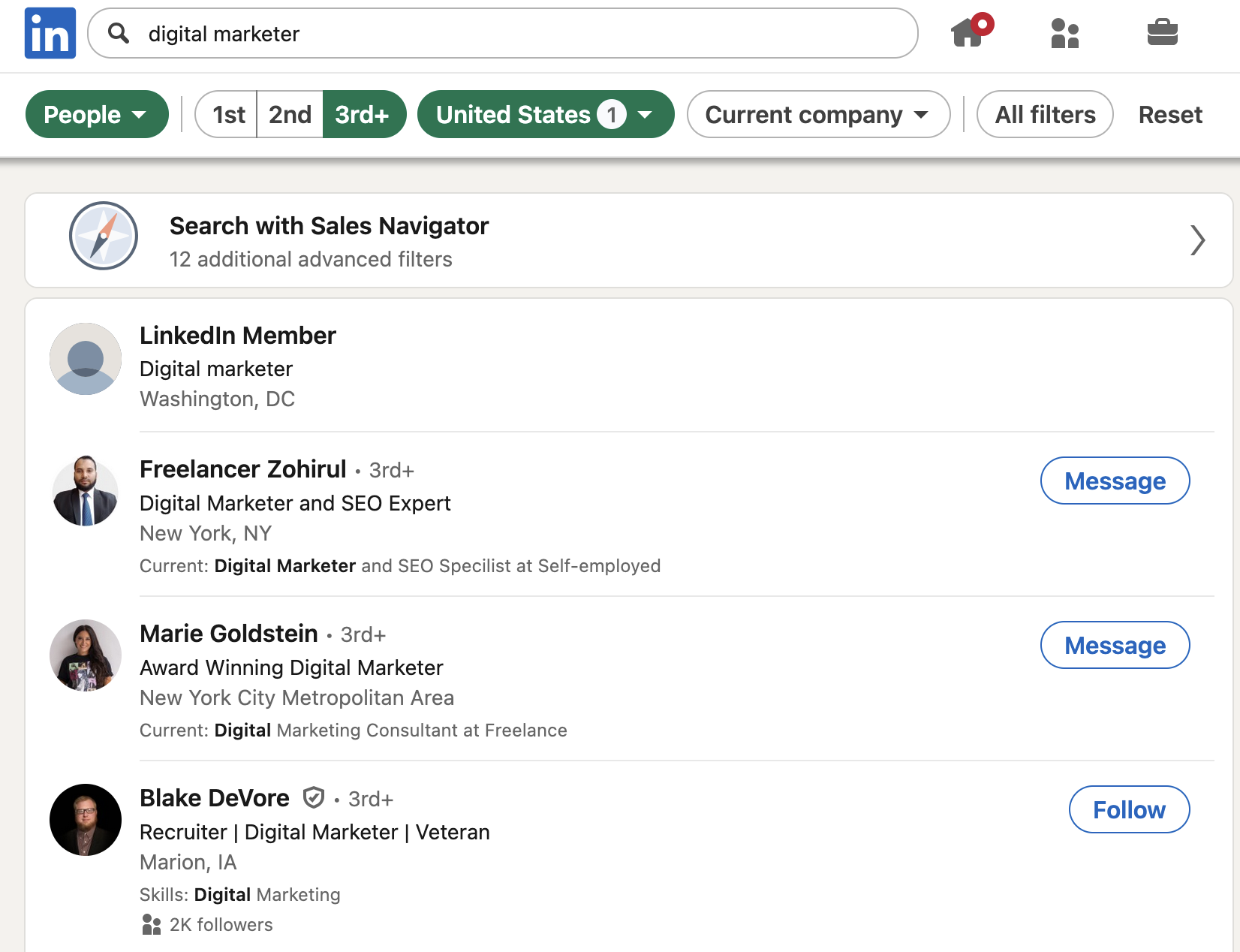
Task: Open Marie Goldstein's profile name link
Action: pos(228,634)
